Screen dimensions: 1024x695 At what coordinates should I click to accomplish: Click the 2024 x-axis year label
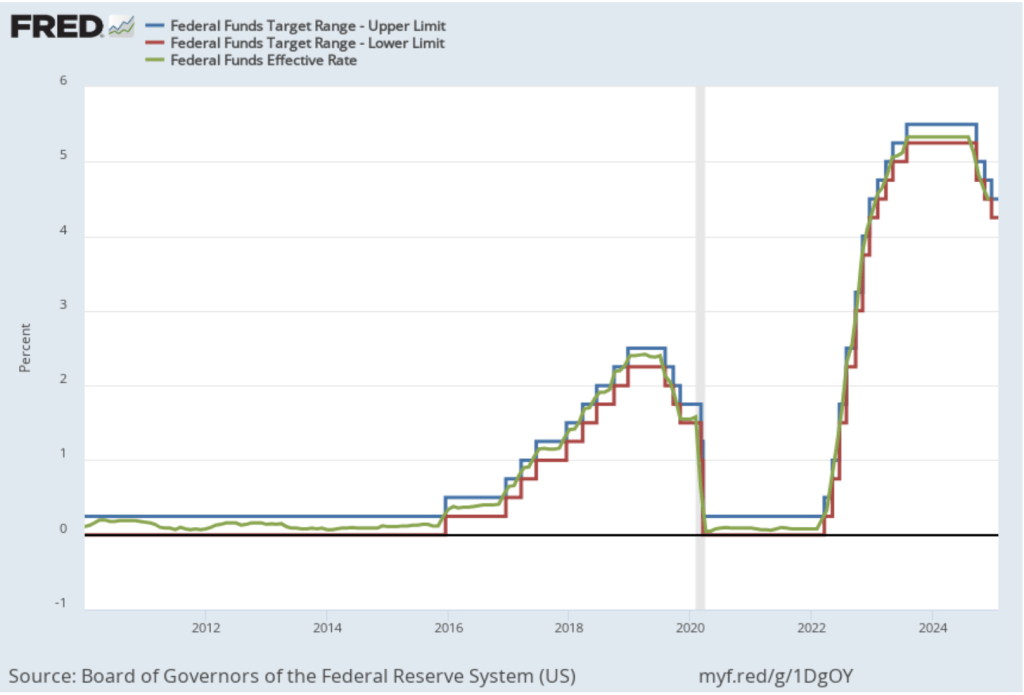coord(932,628)
